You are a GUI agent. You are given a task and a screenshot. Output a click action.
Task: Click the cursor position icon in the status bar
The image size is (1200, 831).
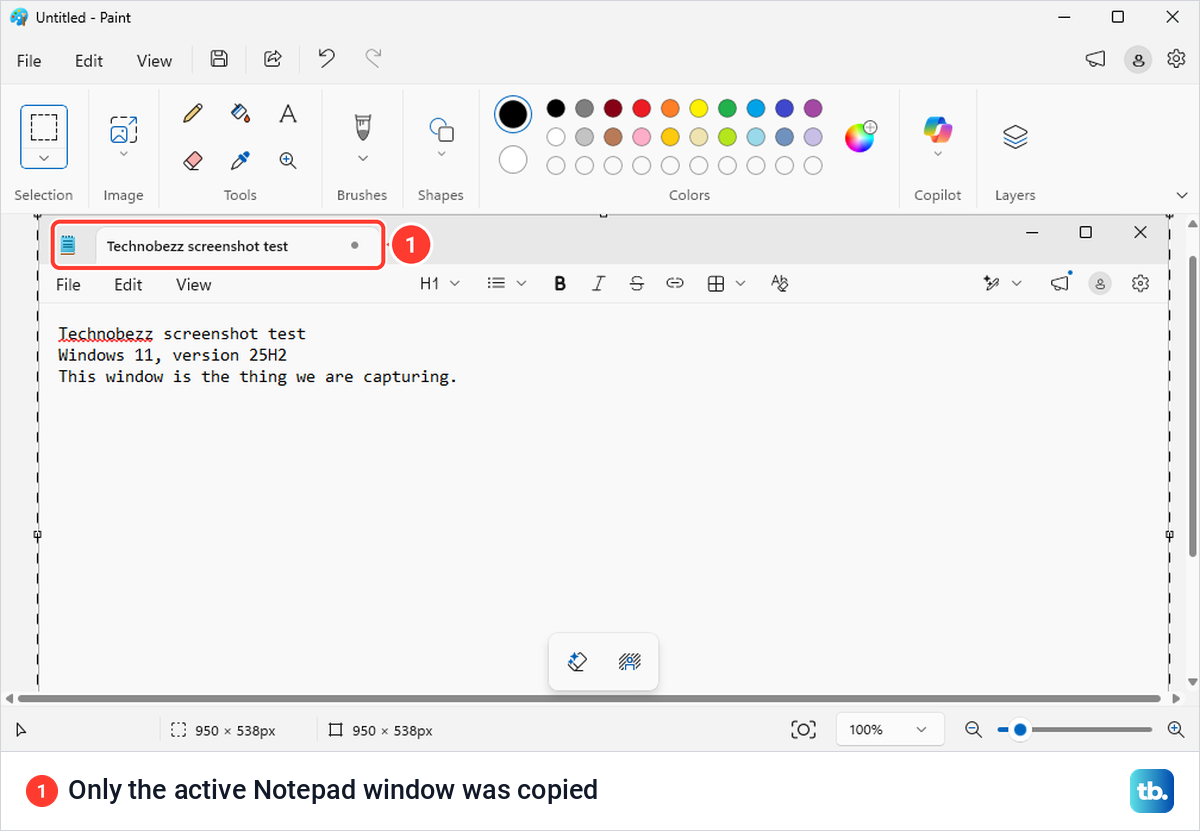point(21,731)
